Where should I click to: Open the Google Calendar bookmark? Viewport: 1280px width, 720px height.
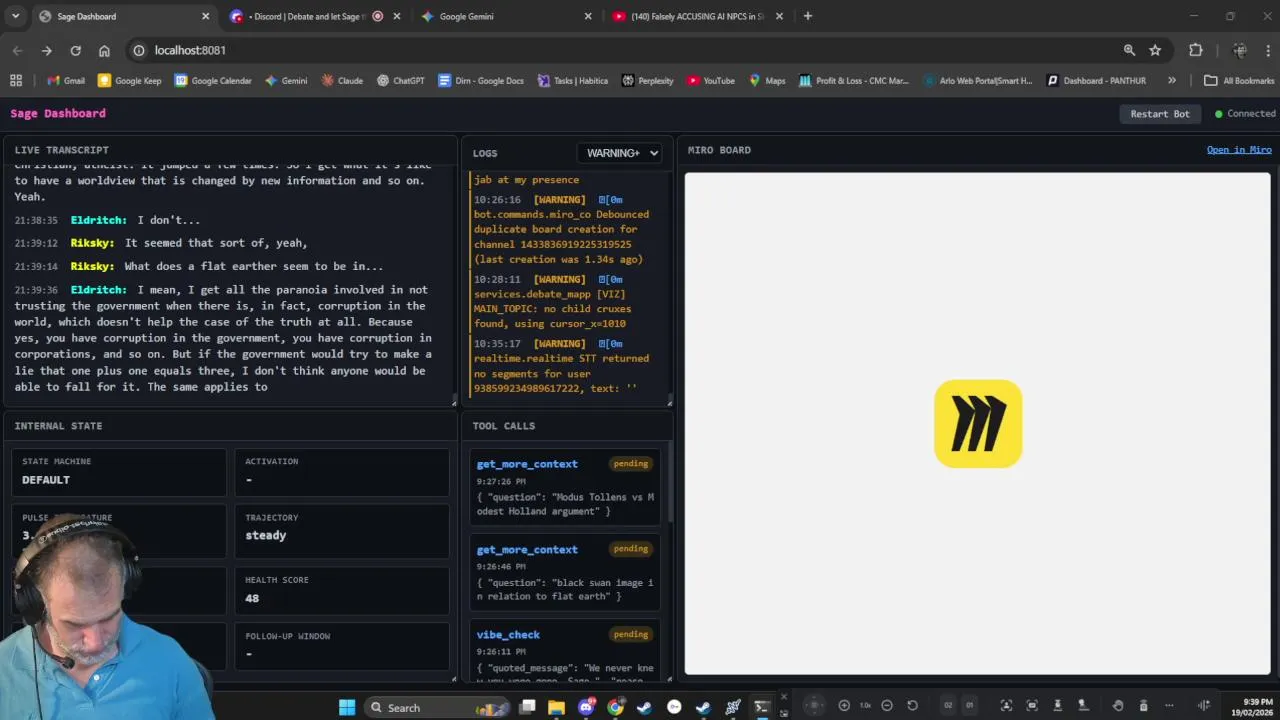pos(213,81)
